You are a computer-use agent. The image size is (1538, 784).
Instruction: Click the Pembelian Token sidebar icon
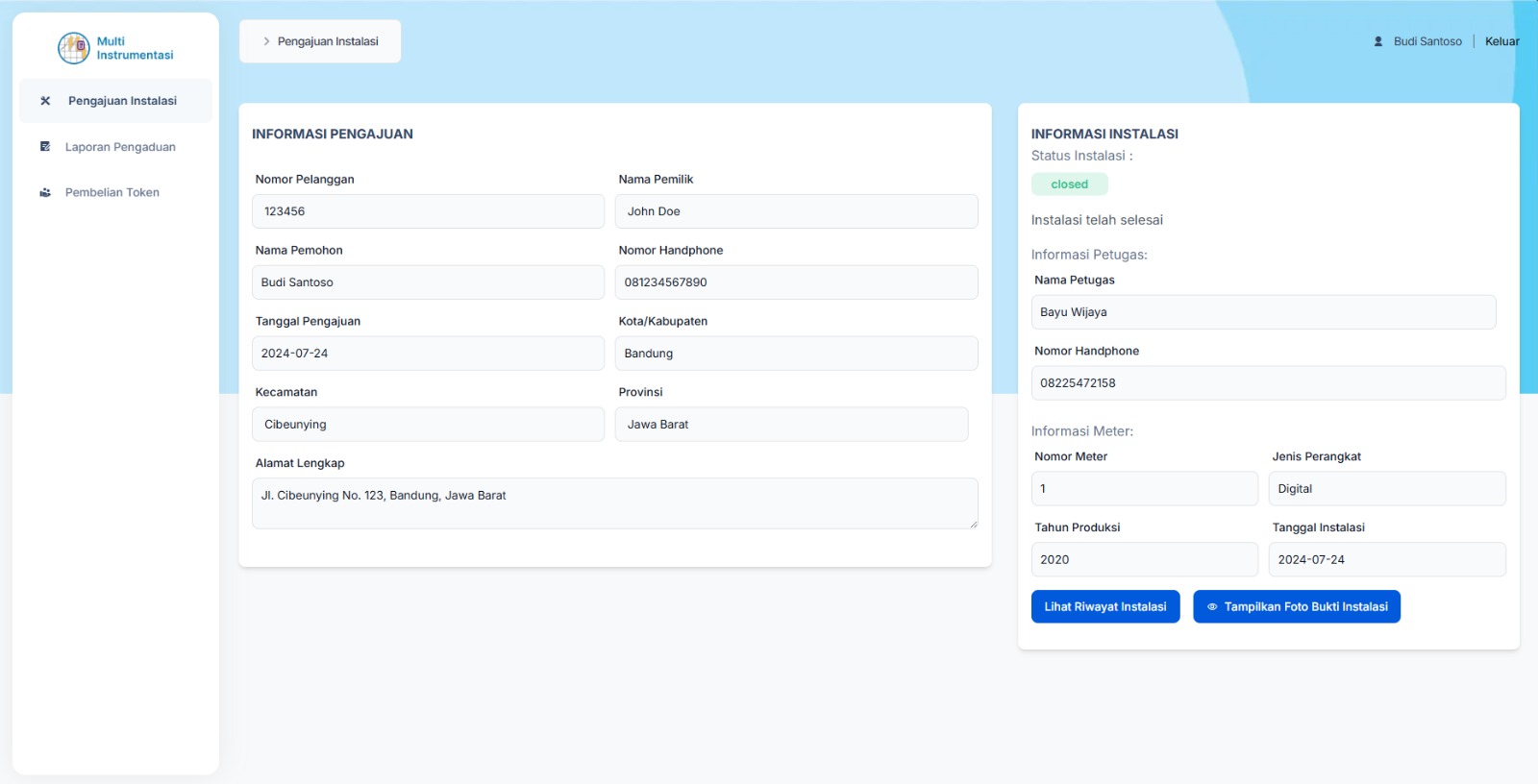45,192
